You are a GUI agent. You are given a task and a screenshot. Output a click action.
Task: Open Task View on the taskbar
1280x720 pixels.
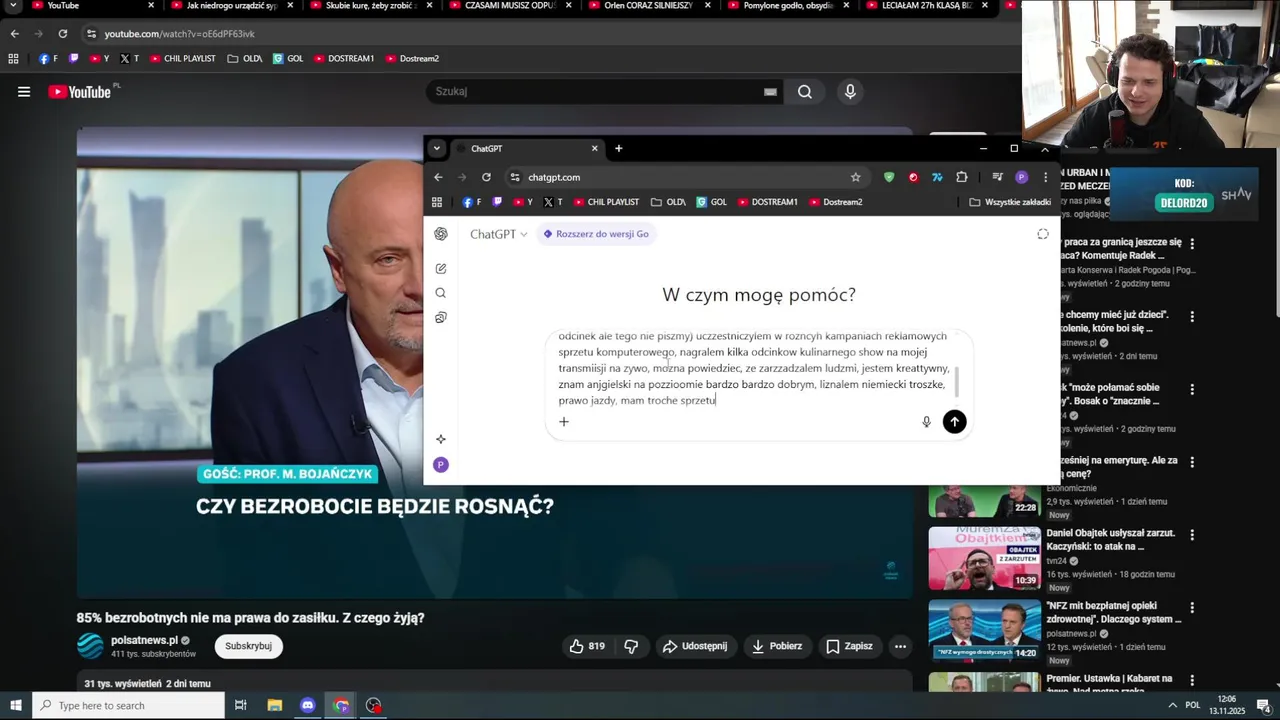(x=241, y=706)
